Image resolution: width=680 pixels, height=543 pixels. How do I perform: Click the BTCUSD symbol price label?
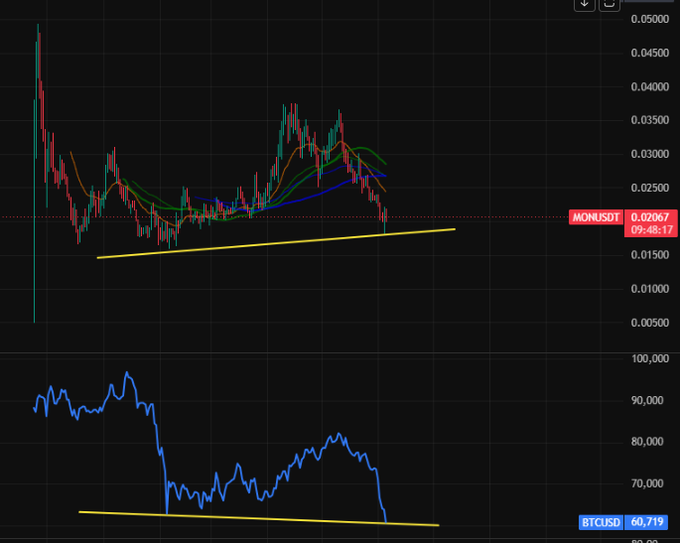601,522
